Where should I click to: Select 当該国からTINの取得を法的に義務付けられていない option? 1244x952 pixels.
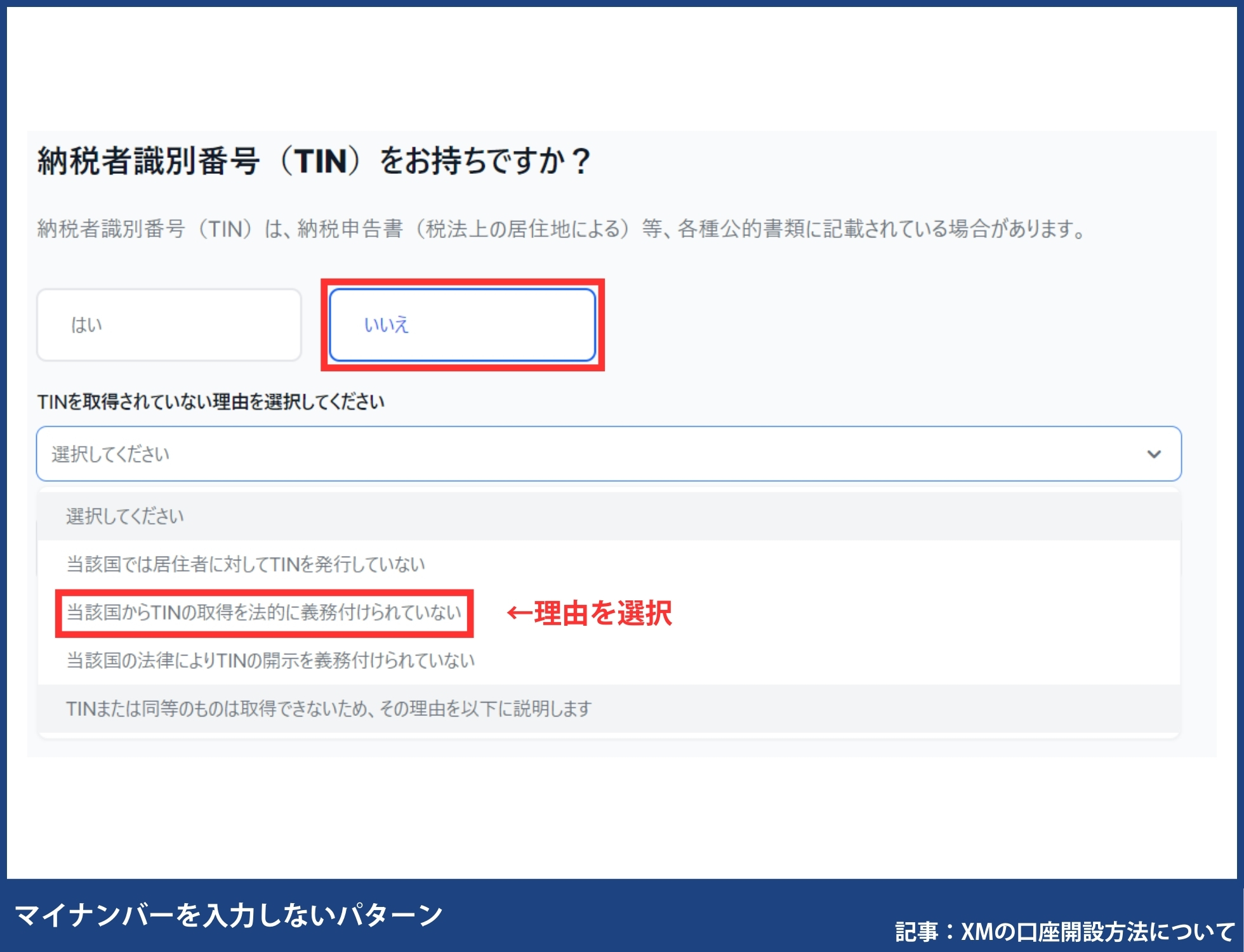pyautogui.click(x=609, y=612)
